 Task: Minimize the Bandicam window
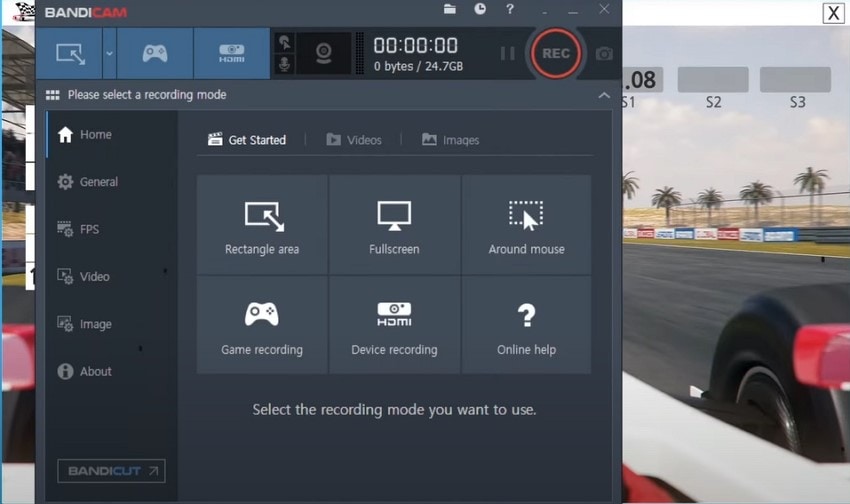point(573,12)
